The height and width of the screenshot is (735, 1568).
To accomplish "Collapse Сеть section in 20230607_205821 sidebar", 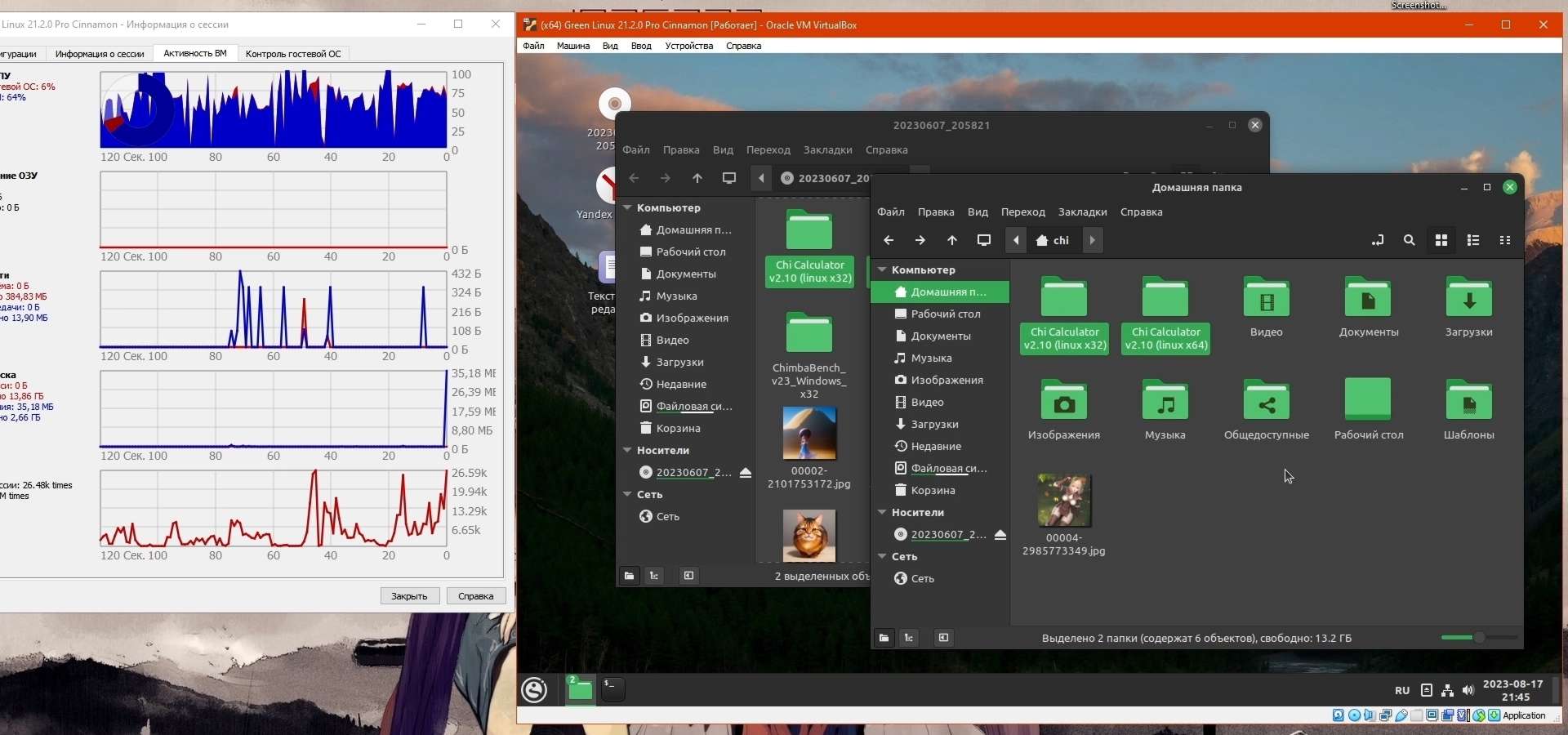I will [627, 494].
